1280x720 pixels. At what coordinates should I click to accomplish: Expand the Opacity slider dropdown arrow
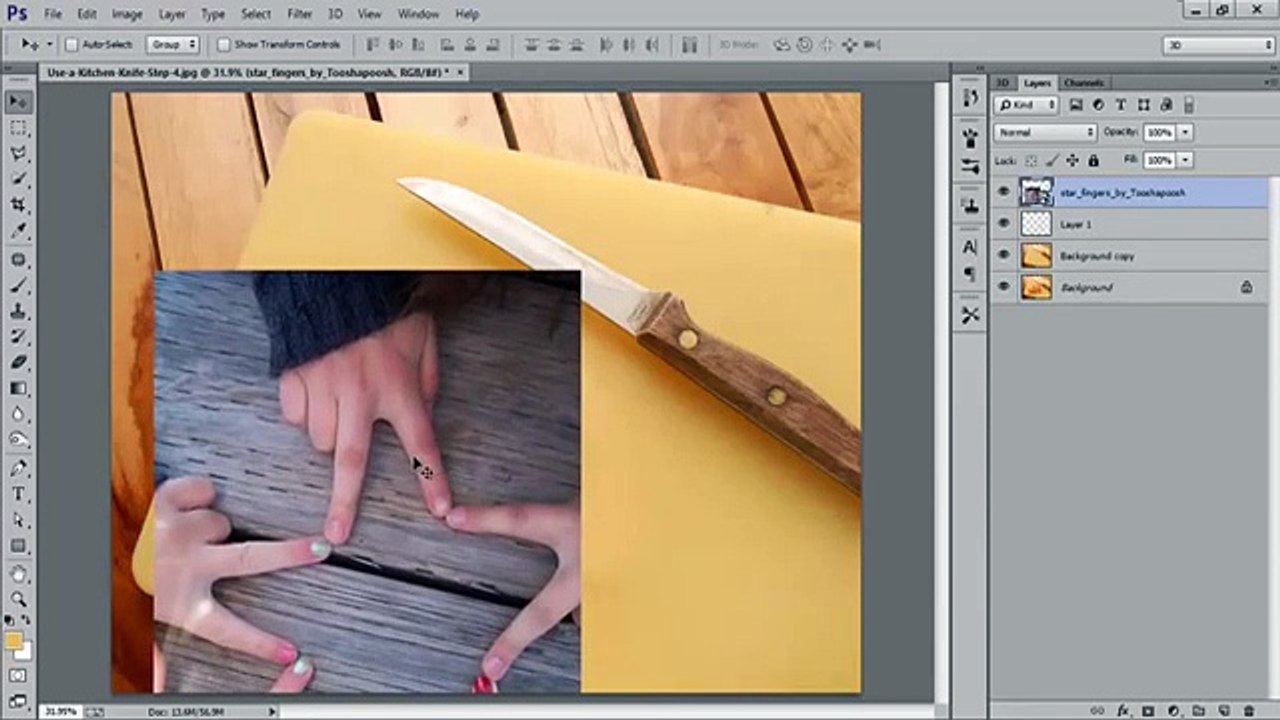pos(1185,132)
